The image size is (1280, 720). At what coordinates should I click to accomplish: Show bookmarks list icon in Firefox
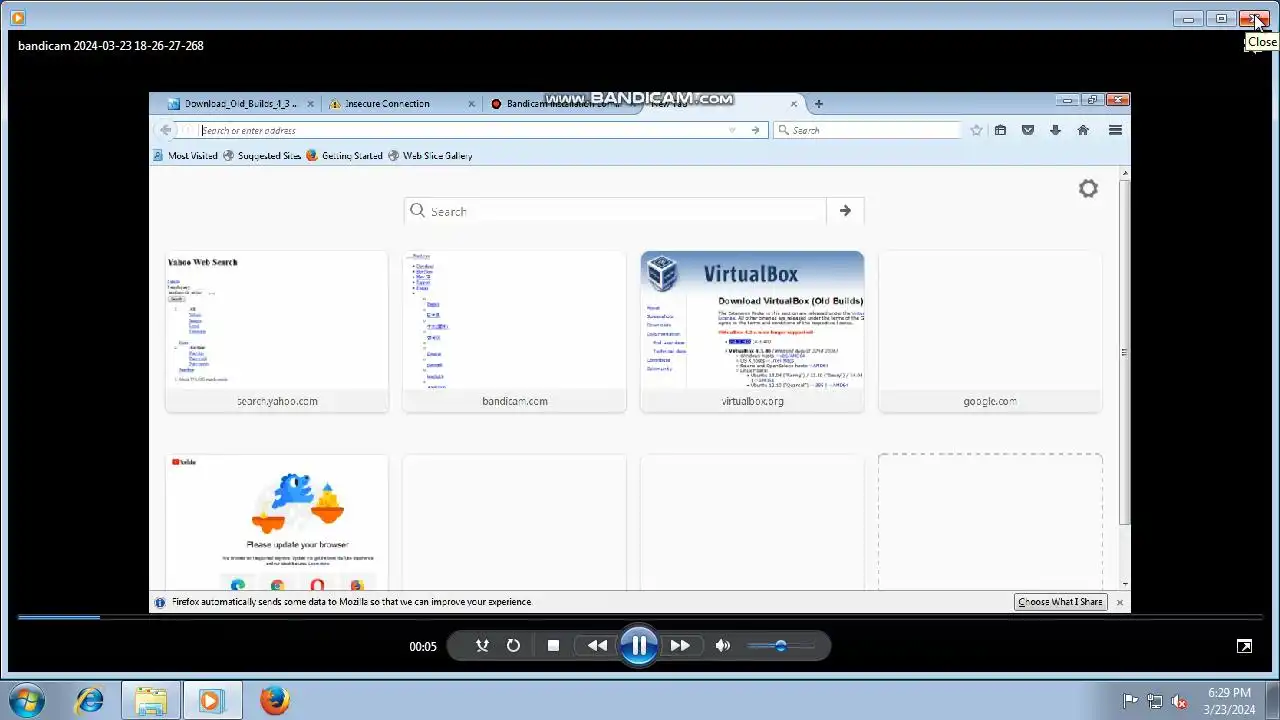[1000, 130]
